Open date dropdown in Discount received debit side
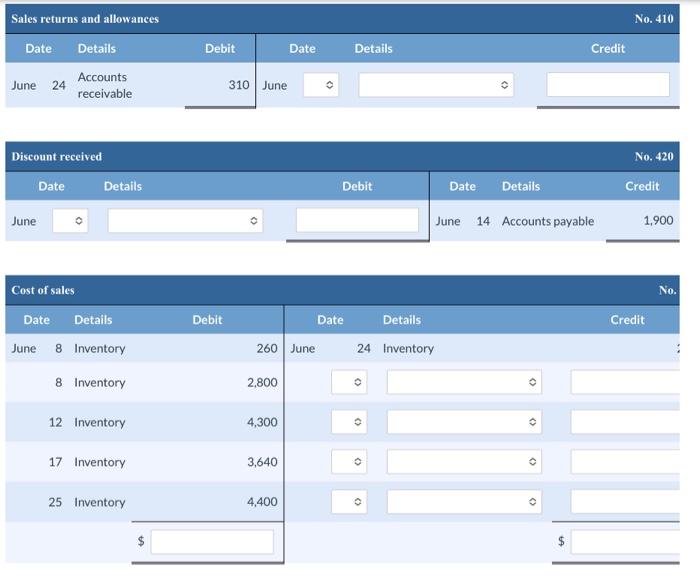Screen dimensions: 700x588 70,221
